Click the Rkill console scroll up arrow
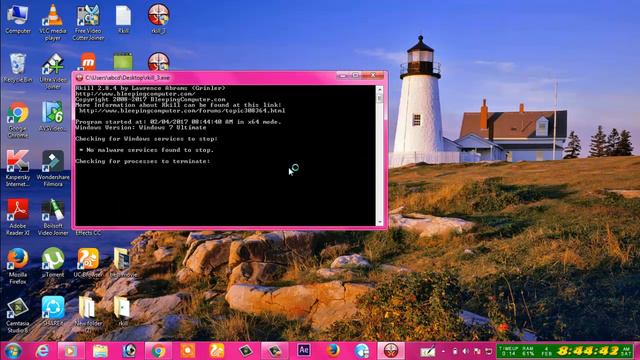This screenshot has width=640, height=360. (380, 89)
